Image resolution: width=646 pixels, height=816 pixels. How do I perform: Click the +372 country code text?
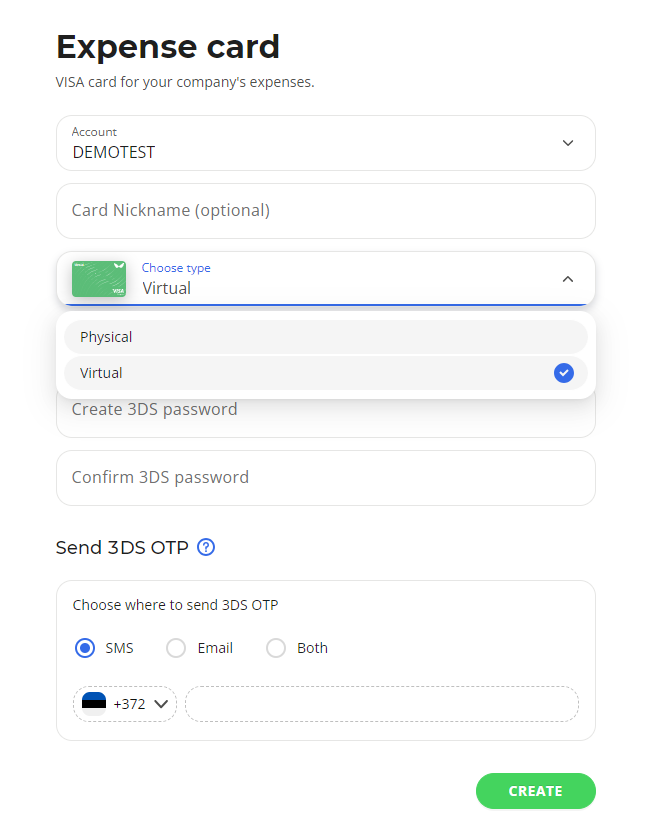tap(129, 704)
